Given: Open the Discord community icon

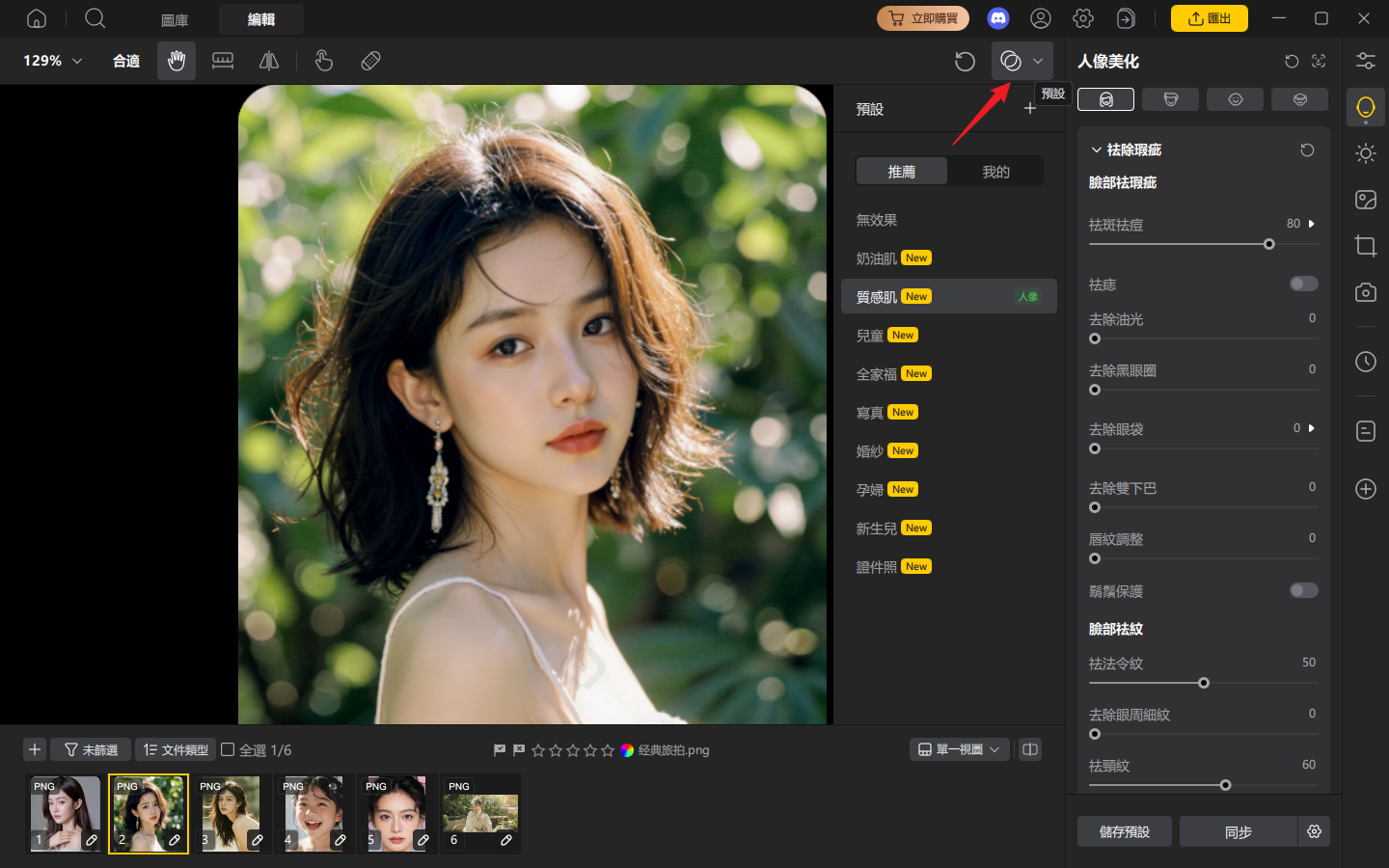Looking at the screenshot, I should tap(998, 18).
